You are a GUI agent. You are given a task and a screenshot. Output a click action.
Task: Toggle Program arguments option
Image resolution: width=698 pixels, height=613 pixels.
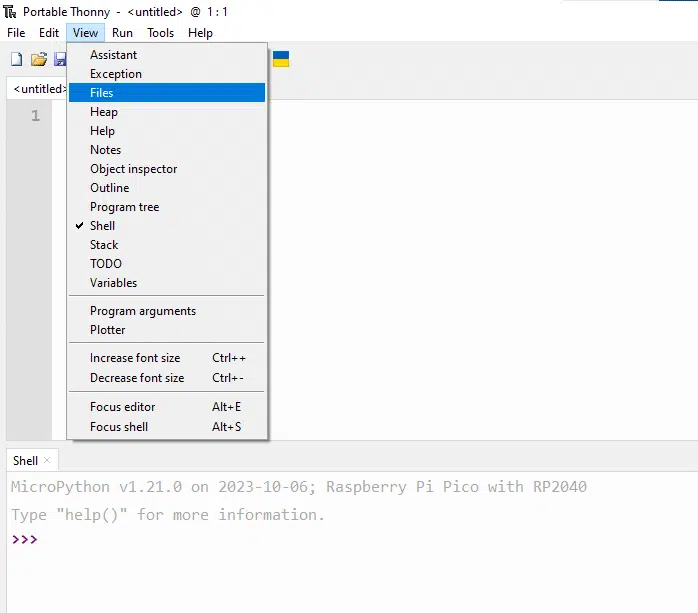167,311
